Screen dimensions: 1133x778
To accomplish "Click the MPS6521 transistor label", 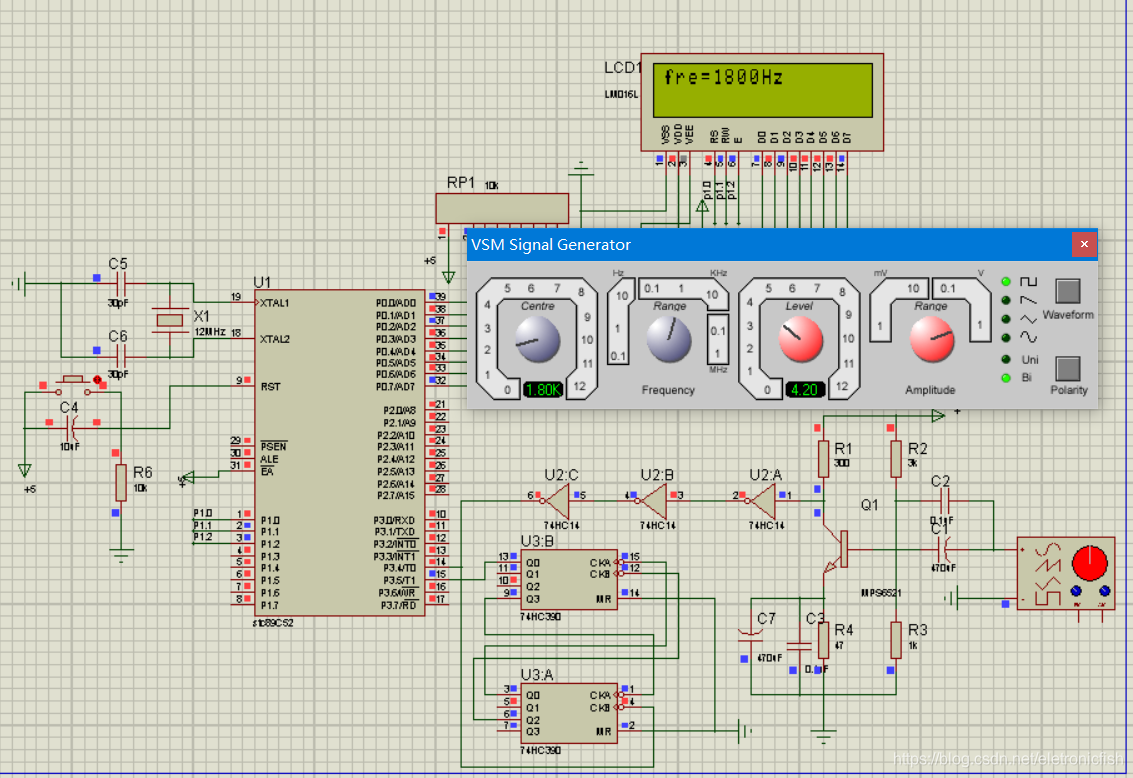I will tap(881, 593).
